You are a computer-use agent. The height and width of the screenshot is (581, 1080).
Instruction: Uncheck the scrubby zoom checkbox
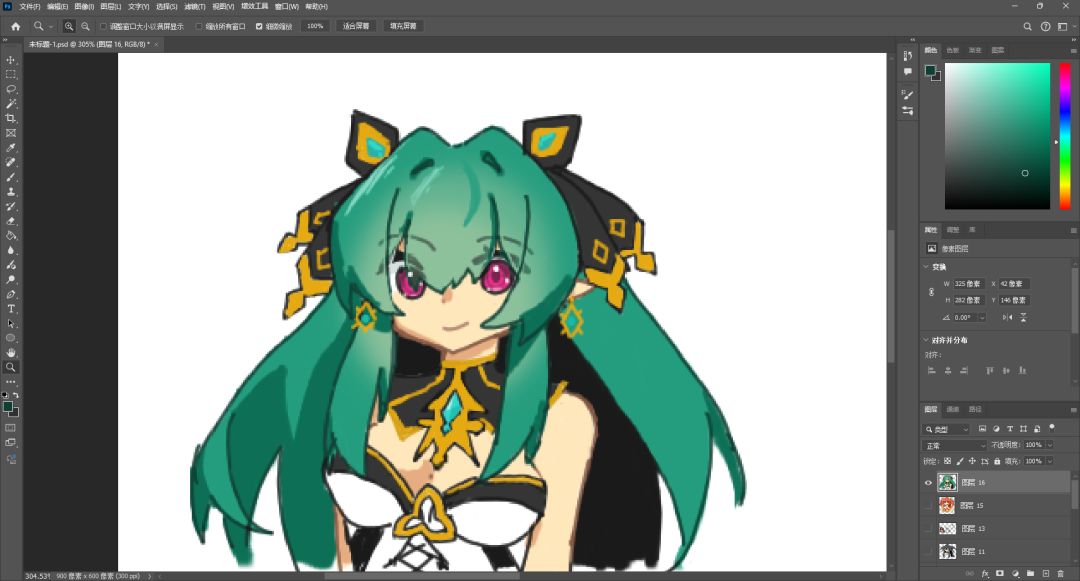point(259,26)
